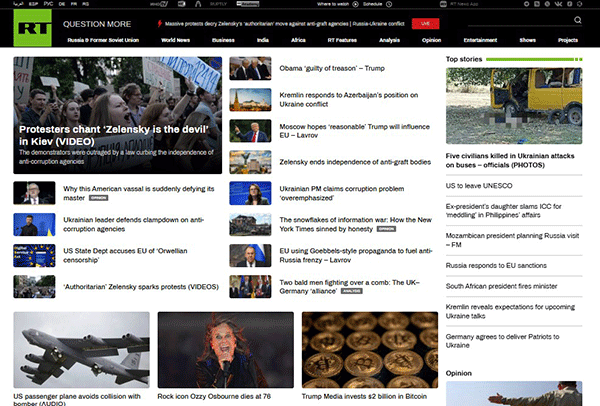Click the RT logo

(33, 28)
